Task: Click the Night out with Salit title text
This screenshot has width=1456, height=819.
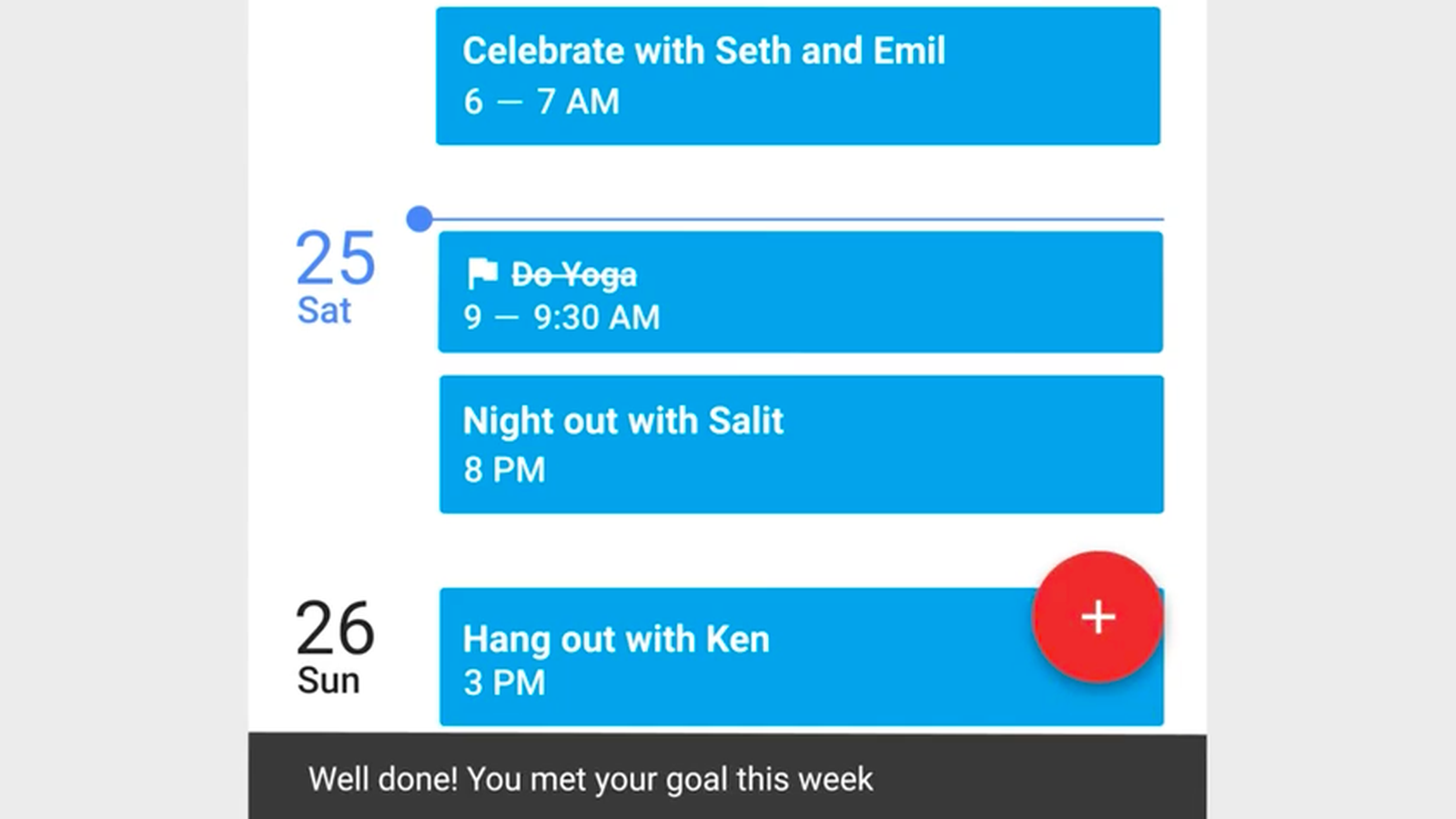Action: (x=622, y=421)
